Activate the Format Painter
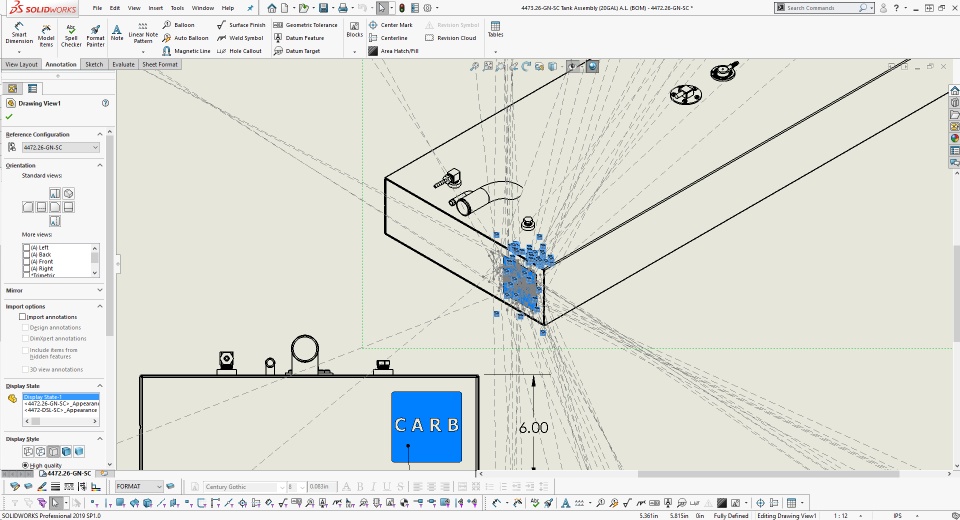960x520 pixels. tap(95, 36)
